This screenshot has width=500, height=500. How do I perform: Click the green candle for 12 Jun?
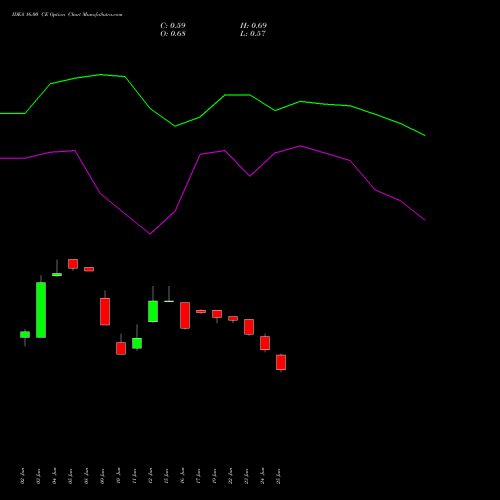(153, 311)
